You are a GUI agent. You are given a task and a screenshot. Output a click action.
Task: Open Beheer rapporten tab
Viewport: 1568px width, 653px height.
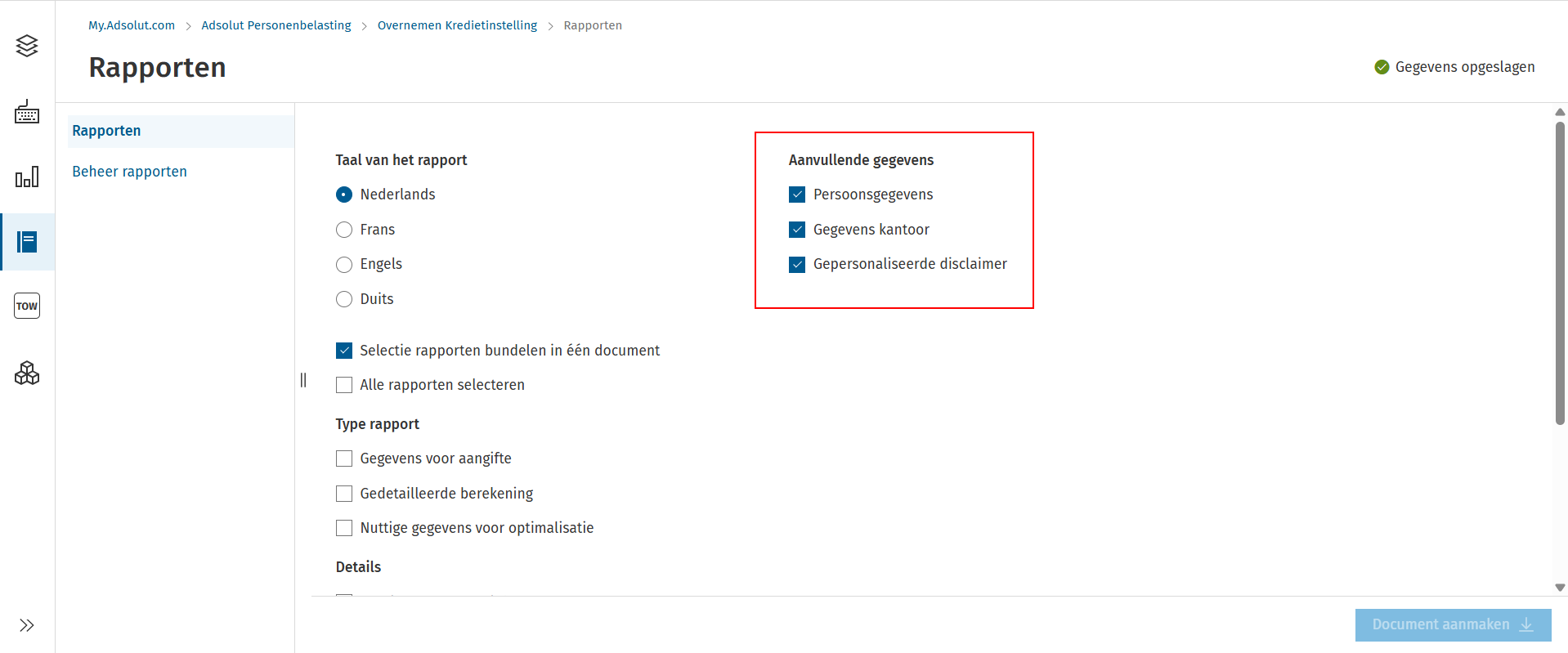129,172
